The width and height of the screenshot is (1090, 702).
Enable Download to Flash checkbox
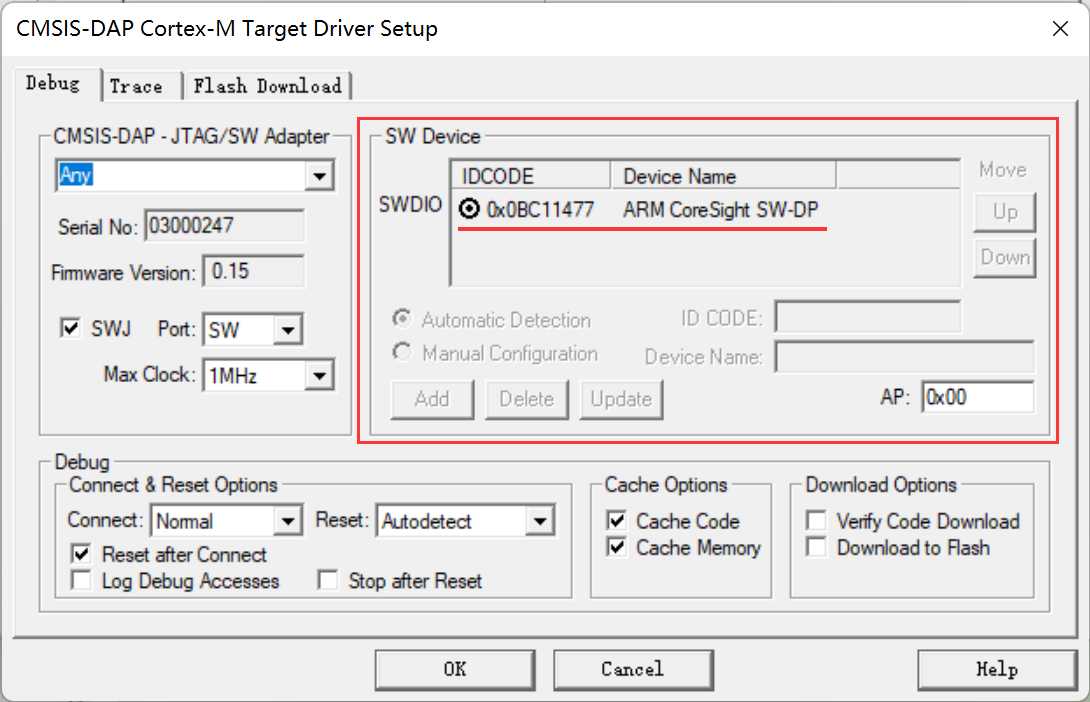point(817,548)
